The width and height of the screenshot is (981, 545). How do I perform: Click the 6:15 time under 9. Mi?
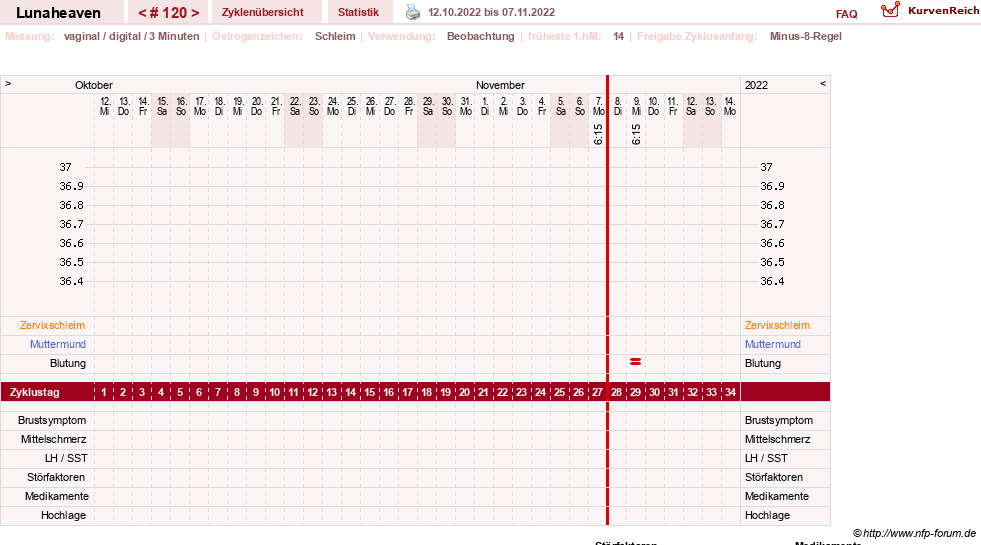[636, 134]
